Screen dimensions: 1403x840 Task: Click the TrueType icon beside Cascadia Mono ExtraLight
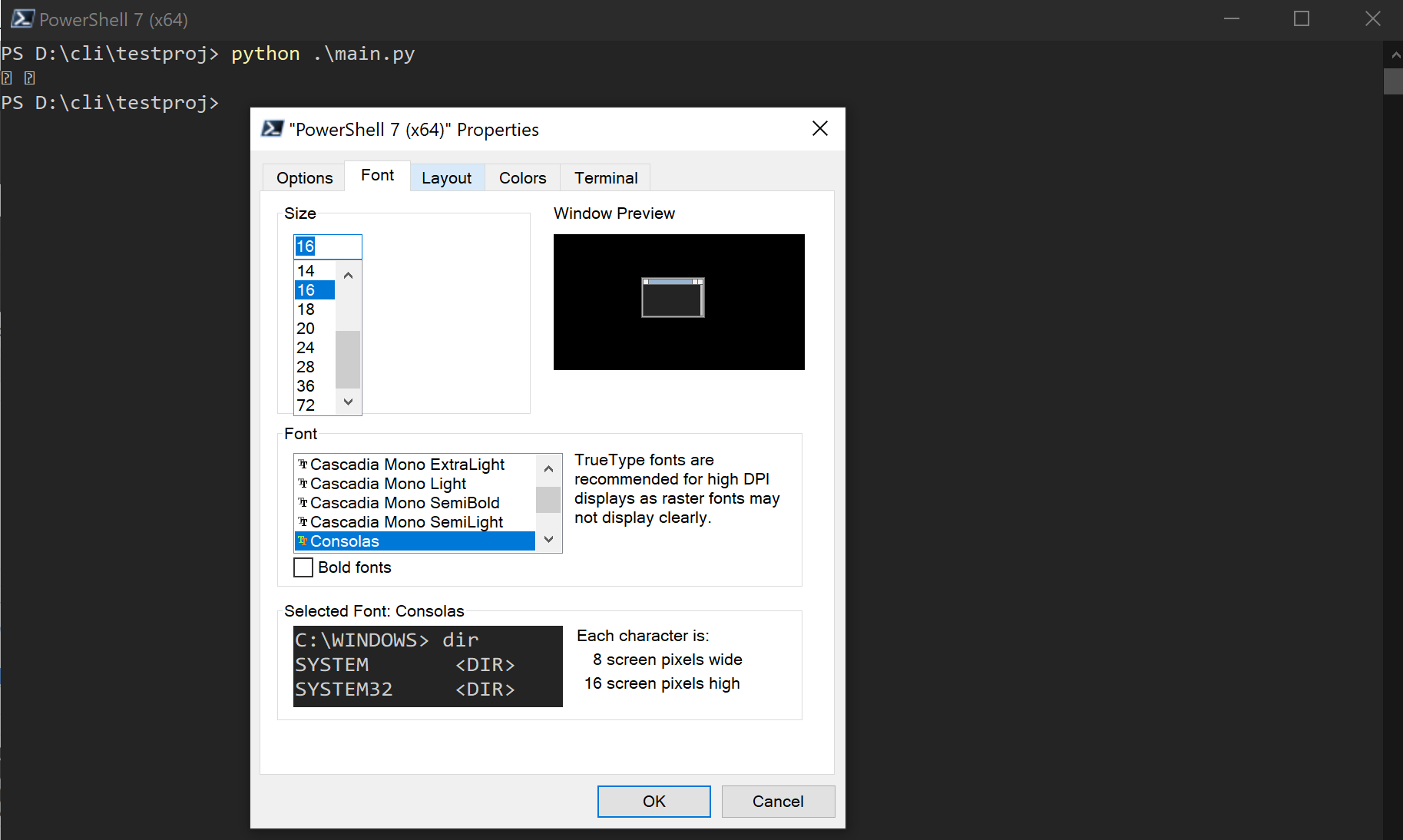coord(303,465)
